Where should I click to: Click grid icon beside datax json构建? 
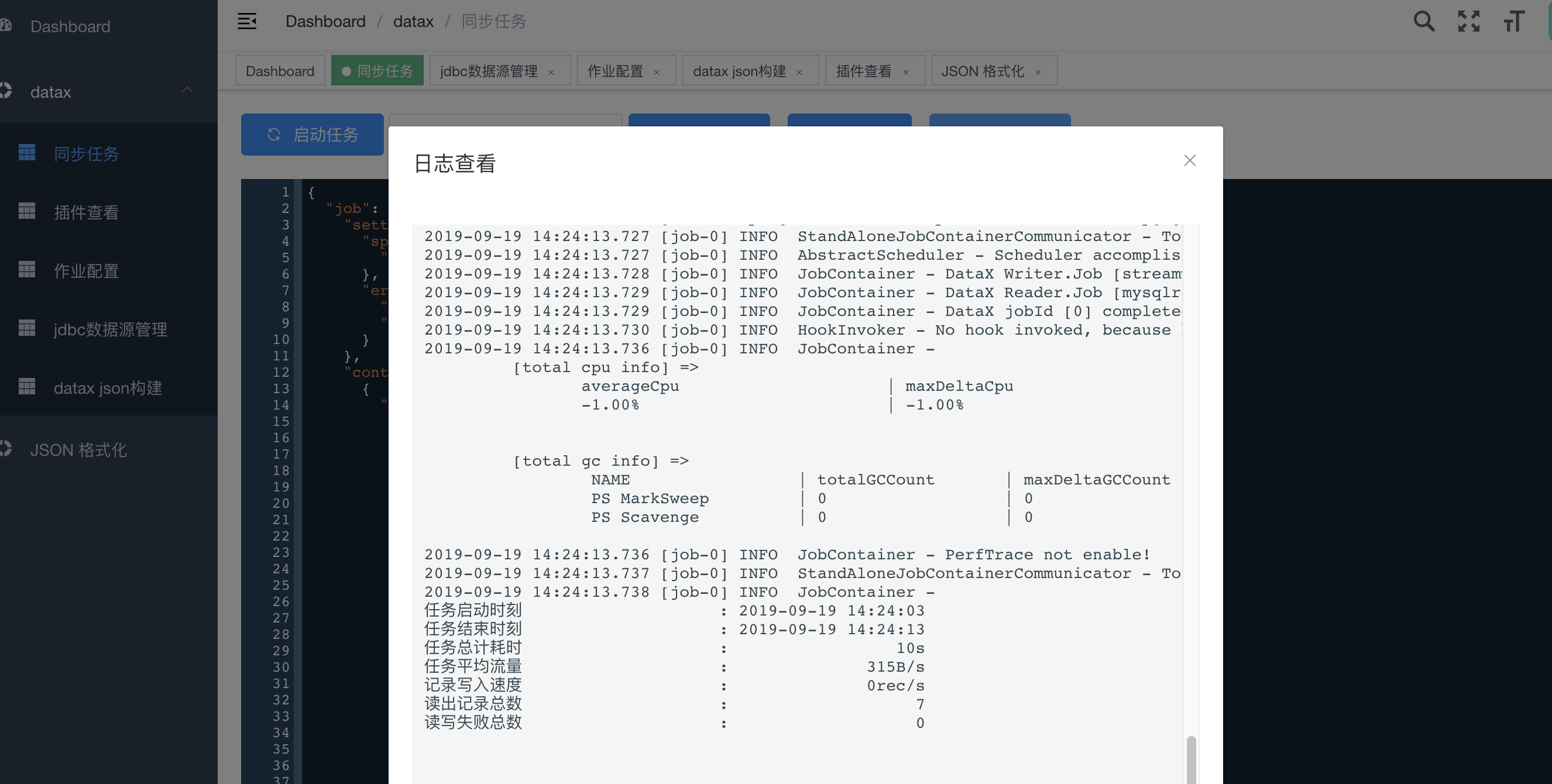[27, 387]
